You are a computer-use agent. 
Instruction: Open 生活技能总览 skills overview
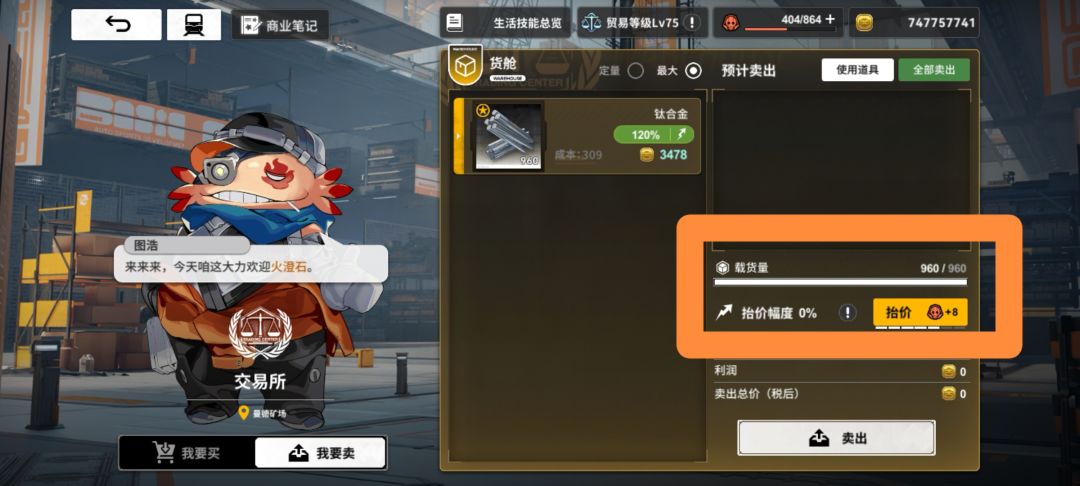505,23
